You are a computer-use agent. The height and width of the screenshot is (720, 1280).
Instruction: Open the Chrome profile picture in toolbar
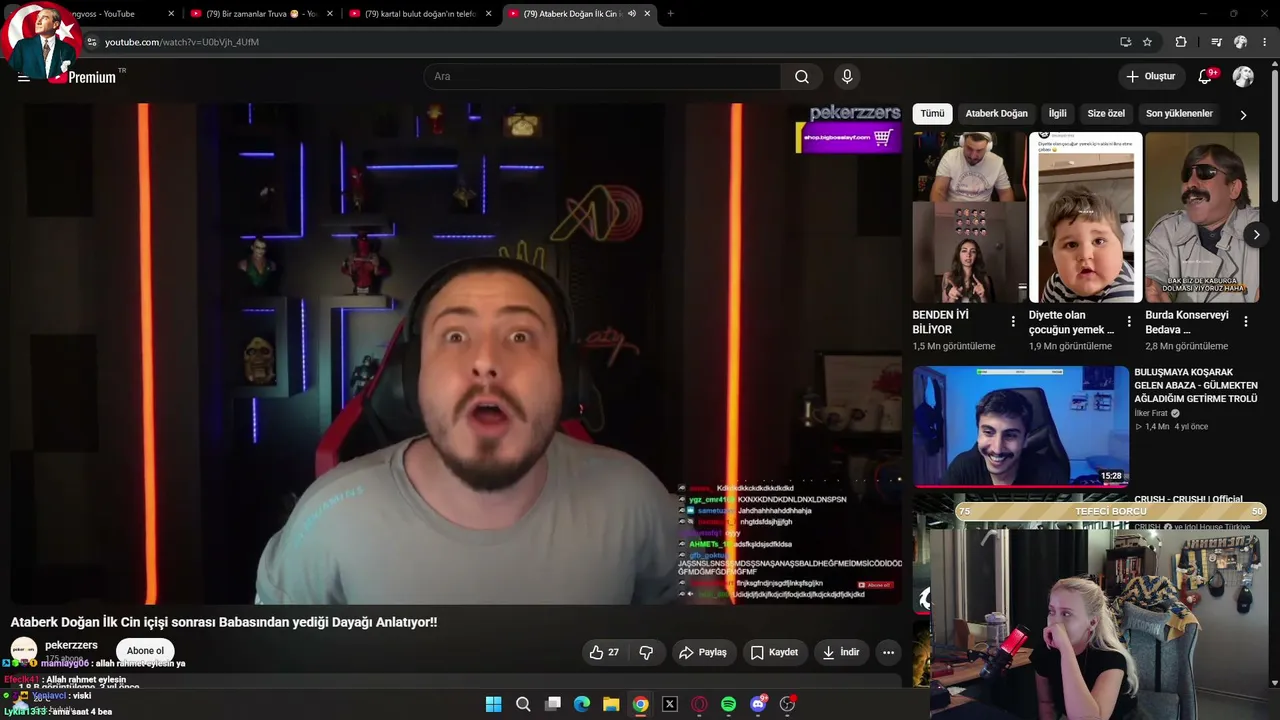click(1240, 42)
